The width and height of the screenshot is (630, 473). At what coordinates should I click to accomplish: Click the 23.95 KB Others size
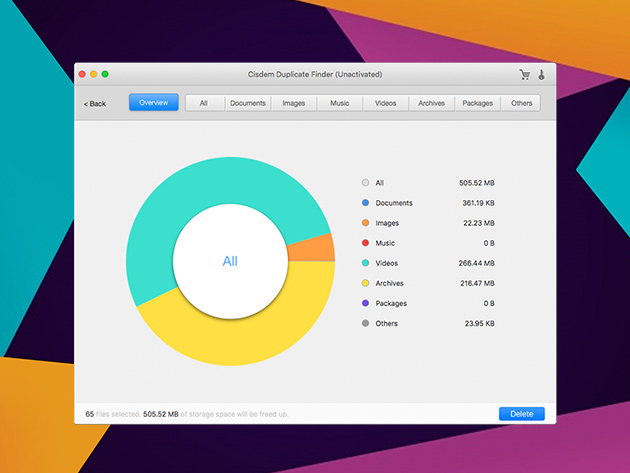pyautogui.click(x=479, y=324)
